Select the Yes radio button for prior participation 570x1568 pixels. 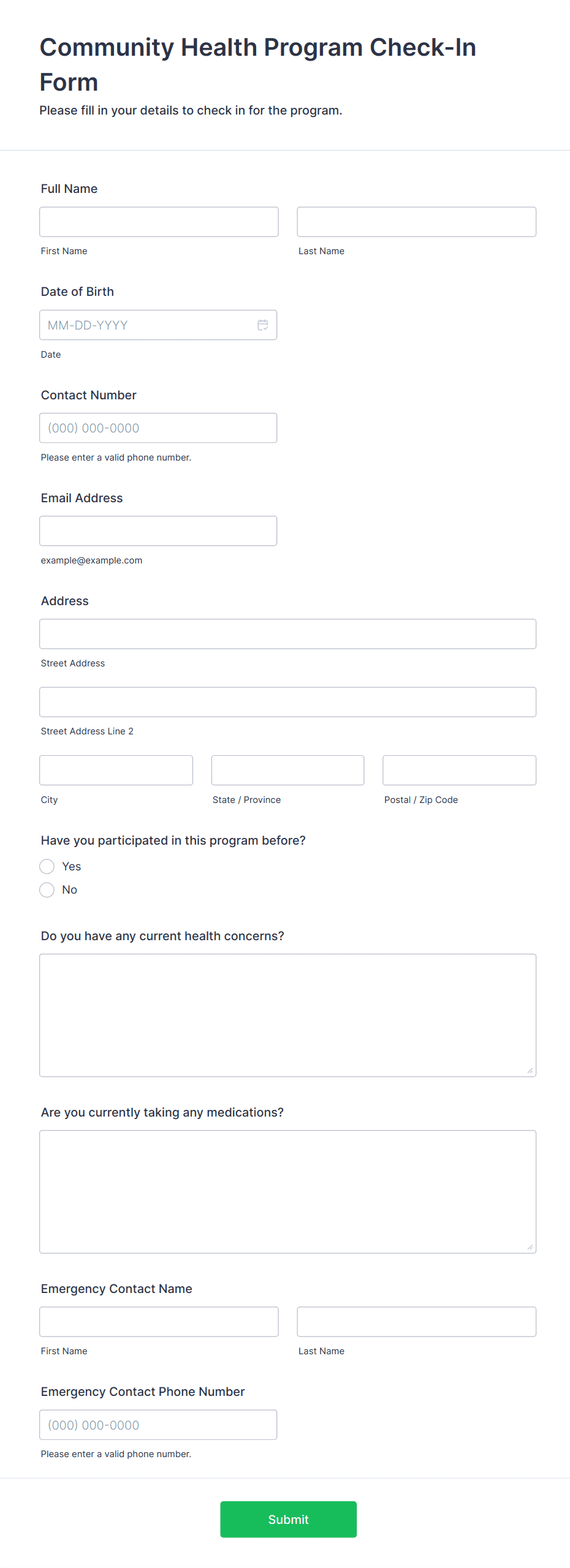tap(47, 866)
